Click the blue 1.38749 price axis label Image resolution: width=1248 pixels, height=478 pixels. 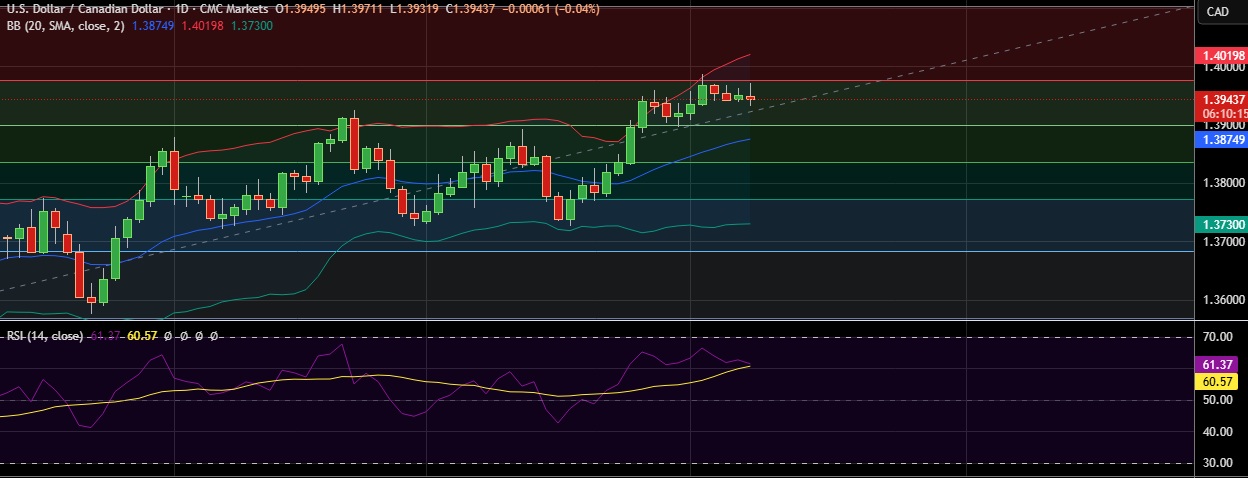(x=1223, y=141)
